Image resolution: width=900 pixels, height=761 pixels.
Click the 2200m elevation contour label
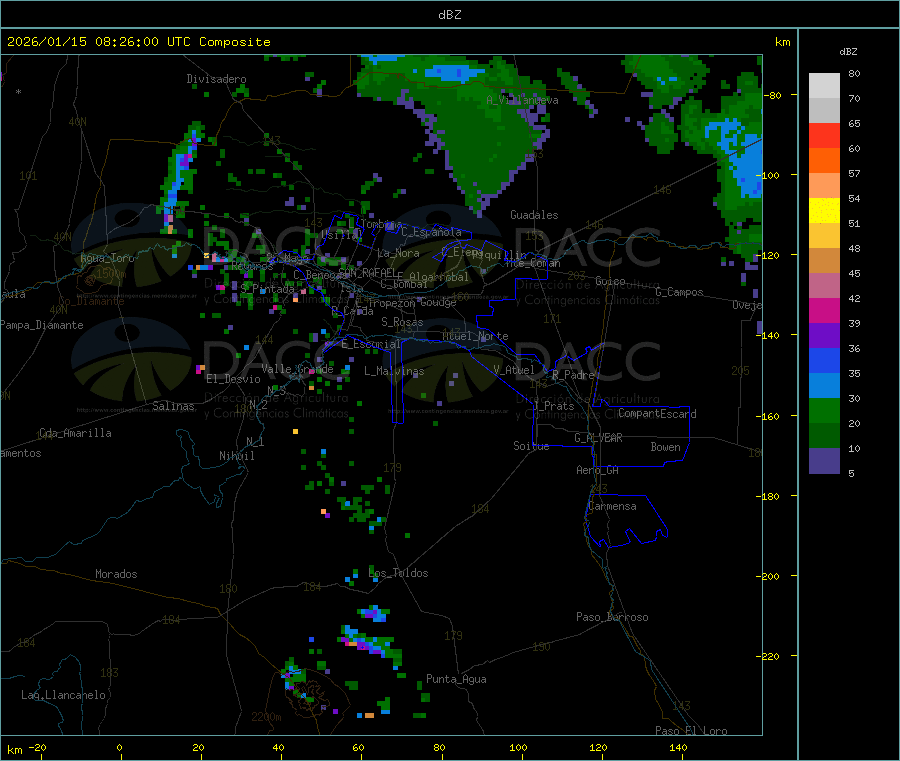click(266, 717)
